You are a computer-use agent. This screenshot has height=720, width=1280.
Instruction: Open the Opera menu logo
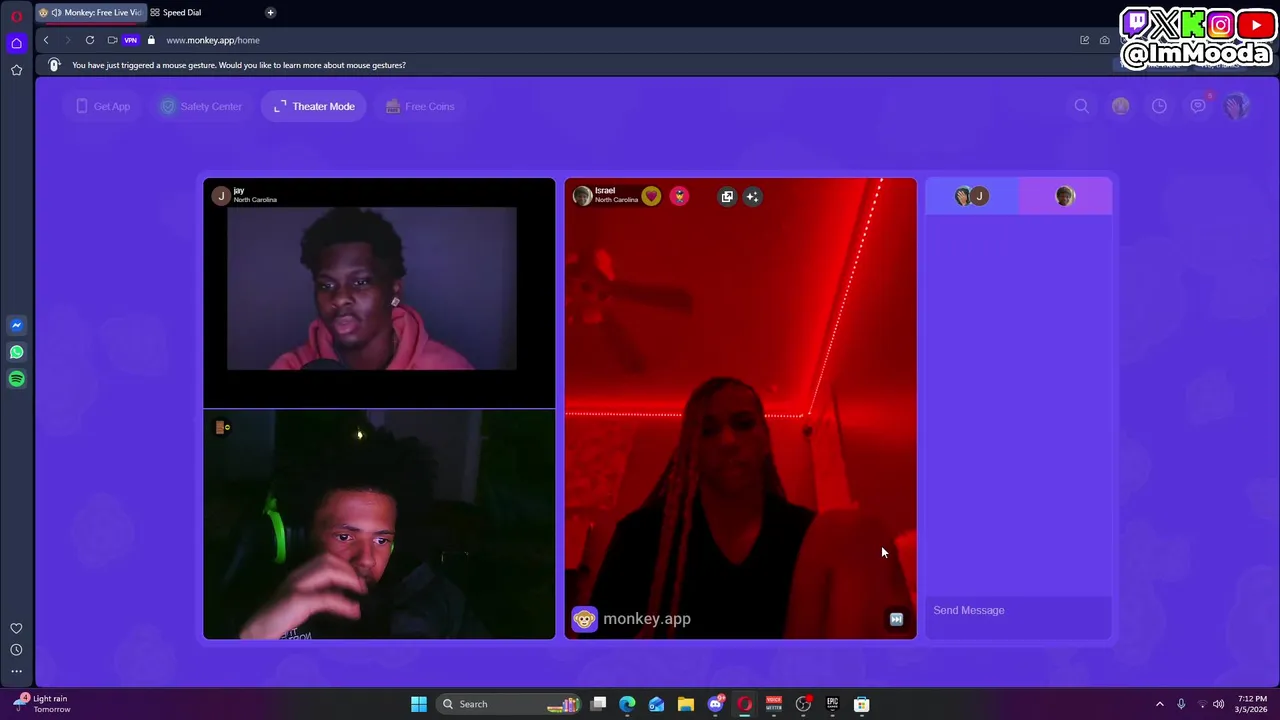pos(16,16)
